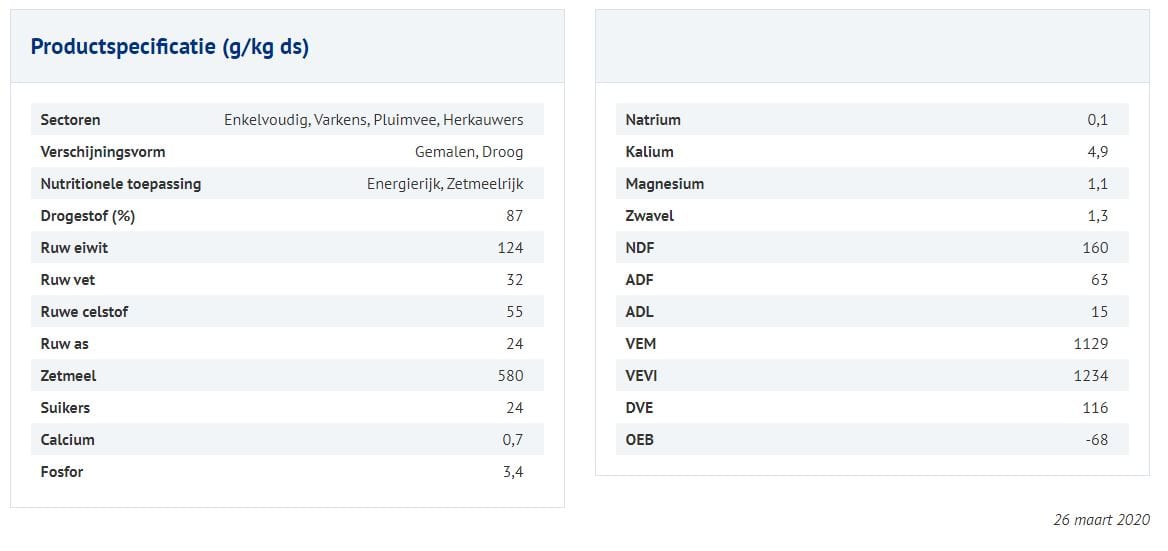Image resolution: width=1168 pixels, height=551 pixels.
Task: Click the Nutritionele toepassing label
Action: click(x=120, y=184)
